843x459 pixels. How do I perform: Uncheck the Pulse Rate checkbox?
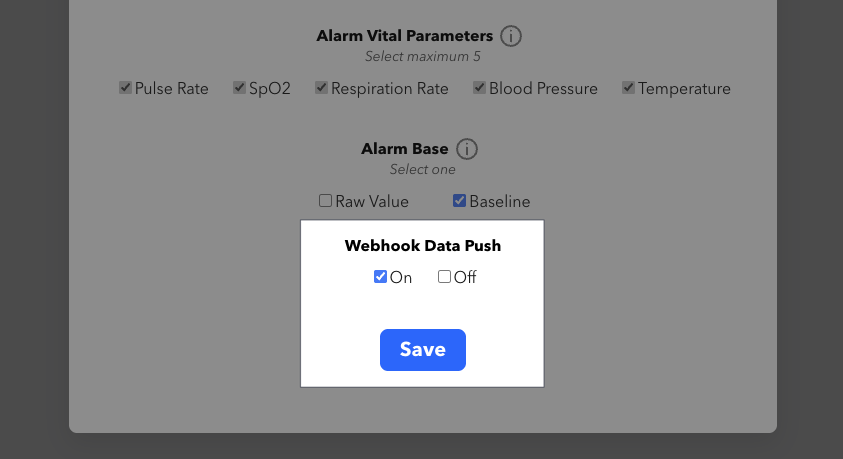(x=126, y=88)
